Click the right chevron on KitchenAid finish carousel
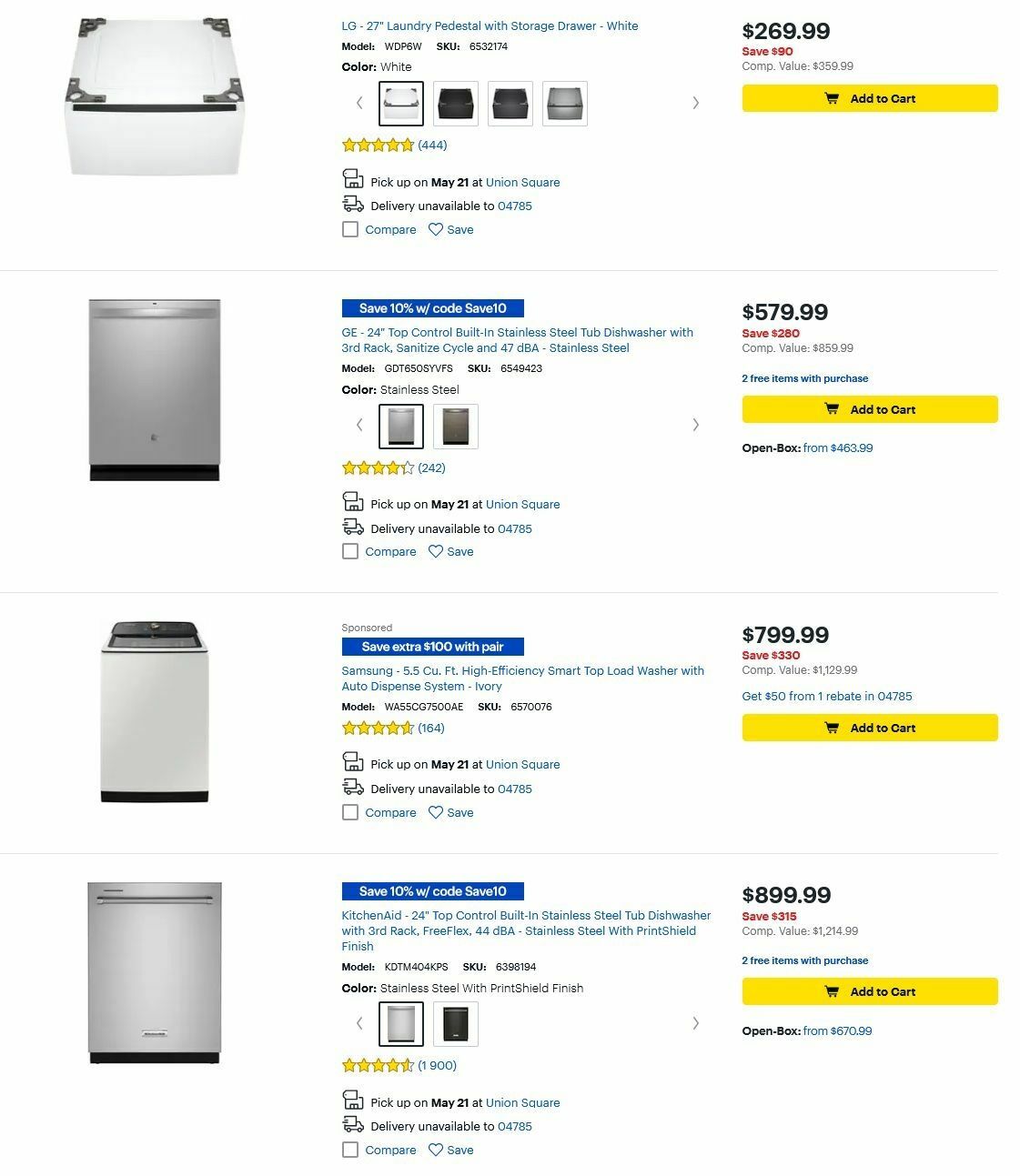This screenshot has height=1176, width=1020. (696, 1022)
